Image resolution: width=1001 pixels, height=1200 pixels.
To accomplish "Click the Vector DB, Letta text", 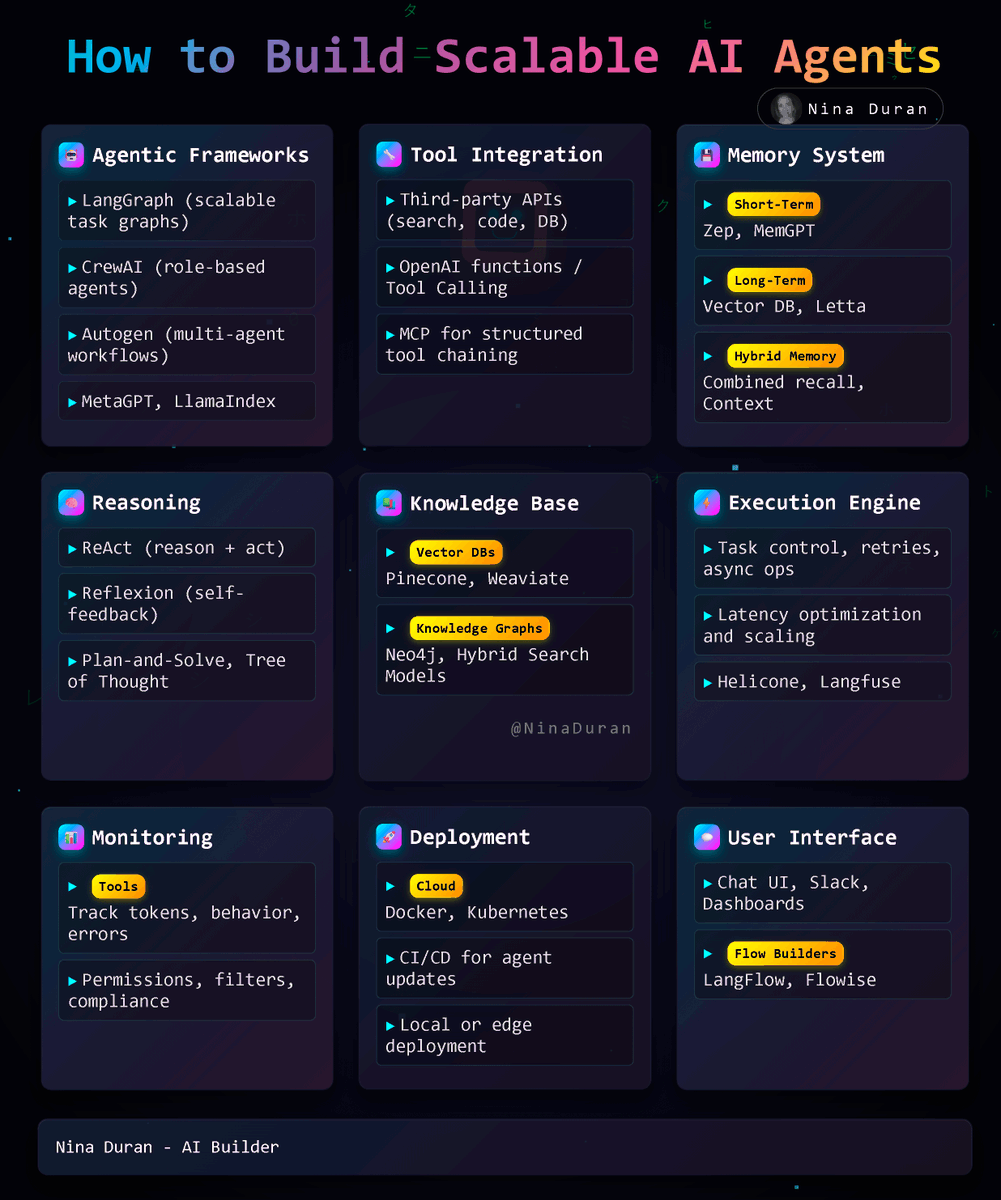I will coord(784,307).
